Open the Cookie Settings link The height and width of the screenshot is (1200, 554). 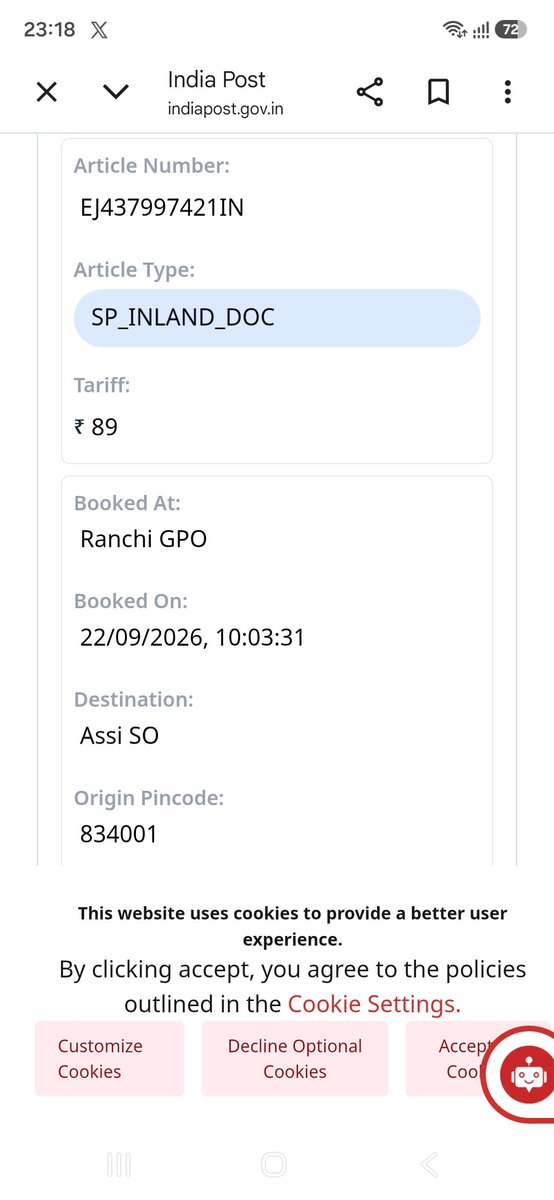click(374, 1004)
